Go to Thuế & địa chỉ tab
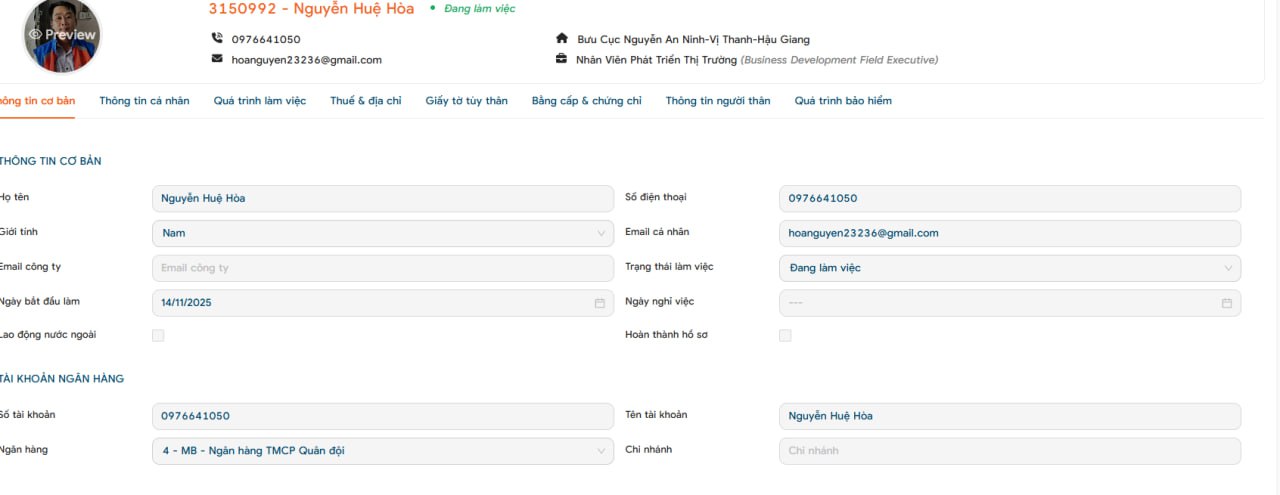Viewport: 1280px width, 495px height. tap(366, 101)
